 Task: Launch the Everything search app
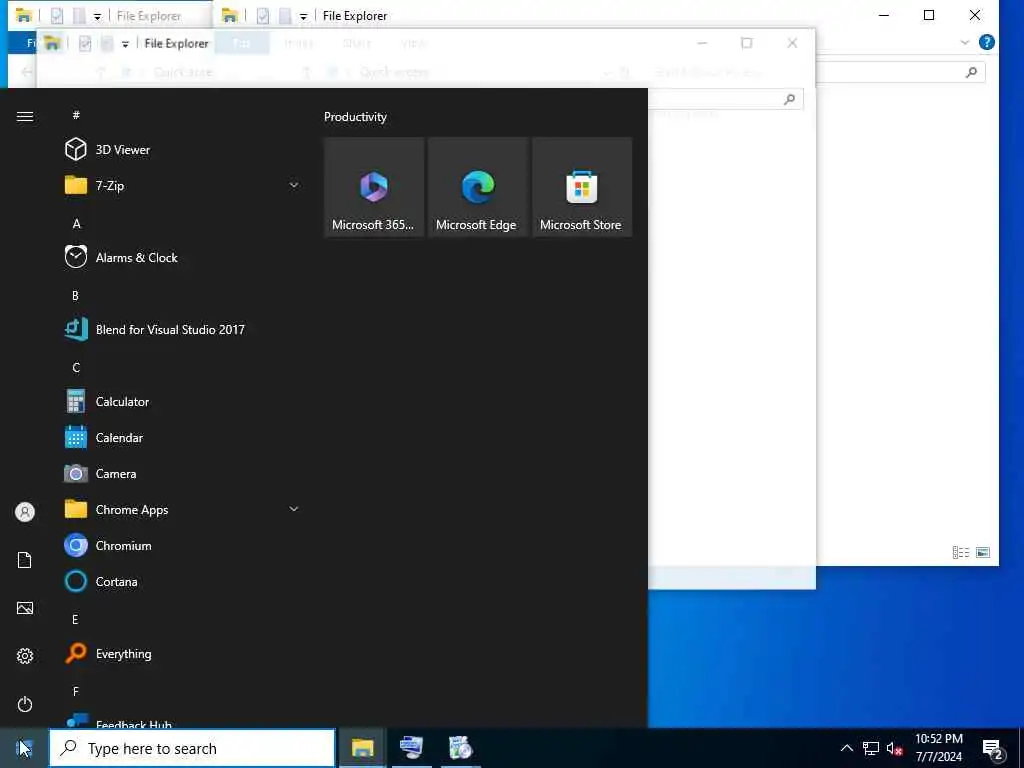pyautogui.click(x=184, y=654)
